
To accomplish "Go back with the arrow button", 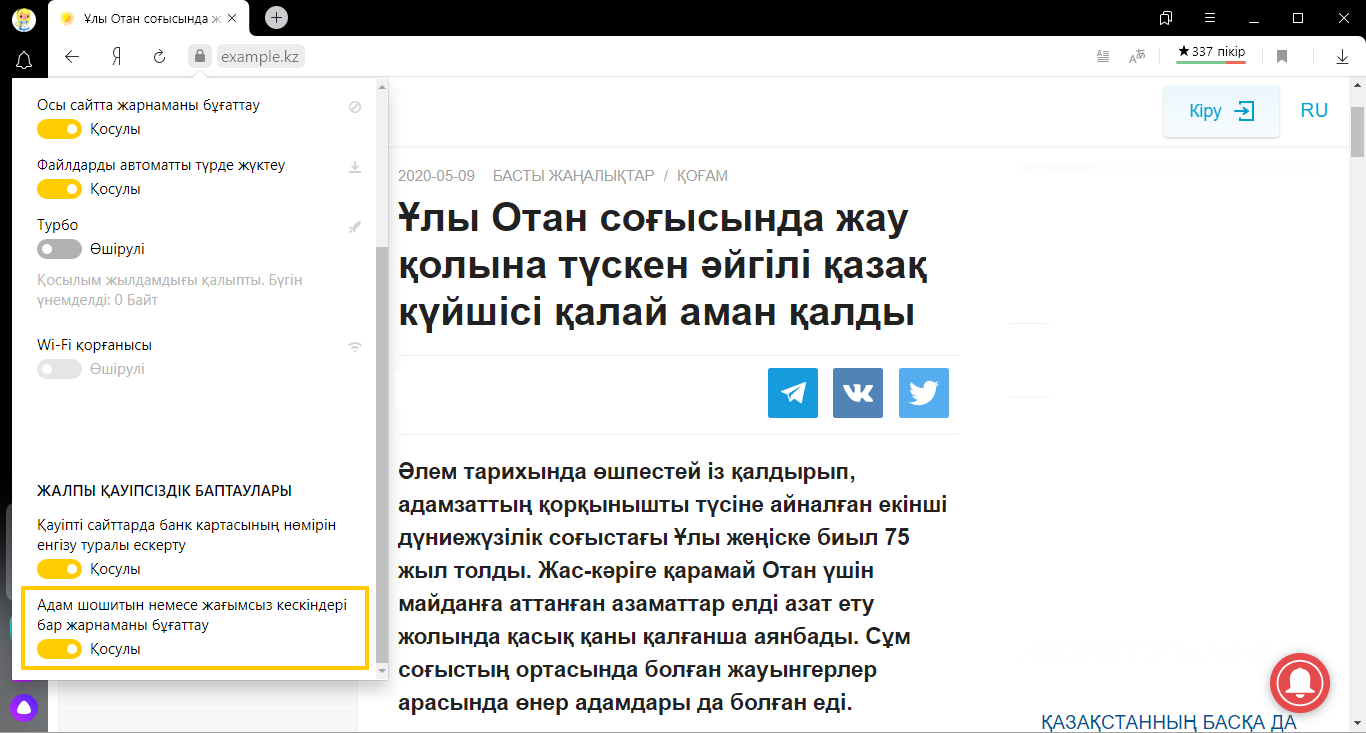I will [72, 57].
